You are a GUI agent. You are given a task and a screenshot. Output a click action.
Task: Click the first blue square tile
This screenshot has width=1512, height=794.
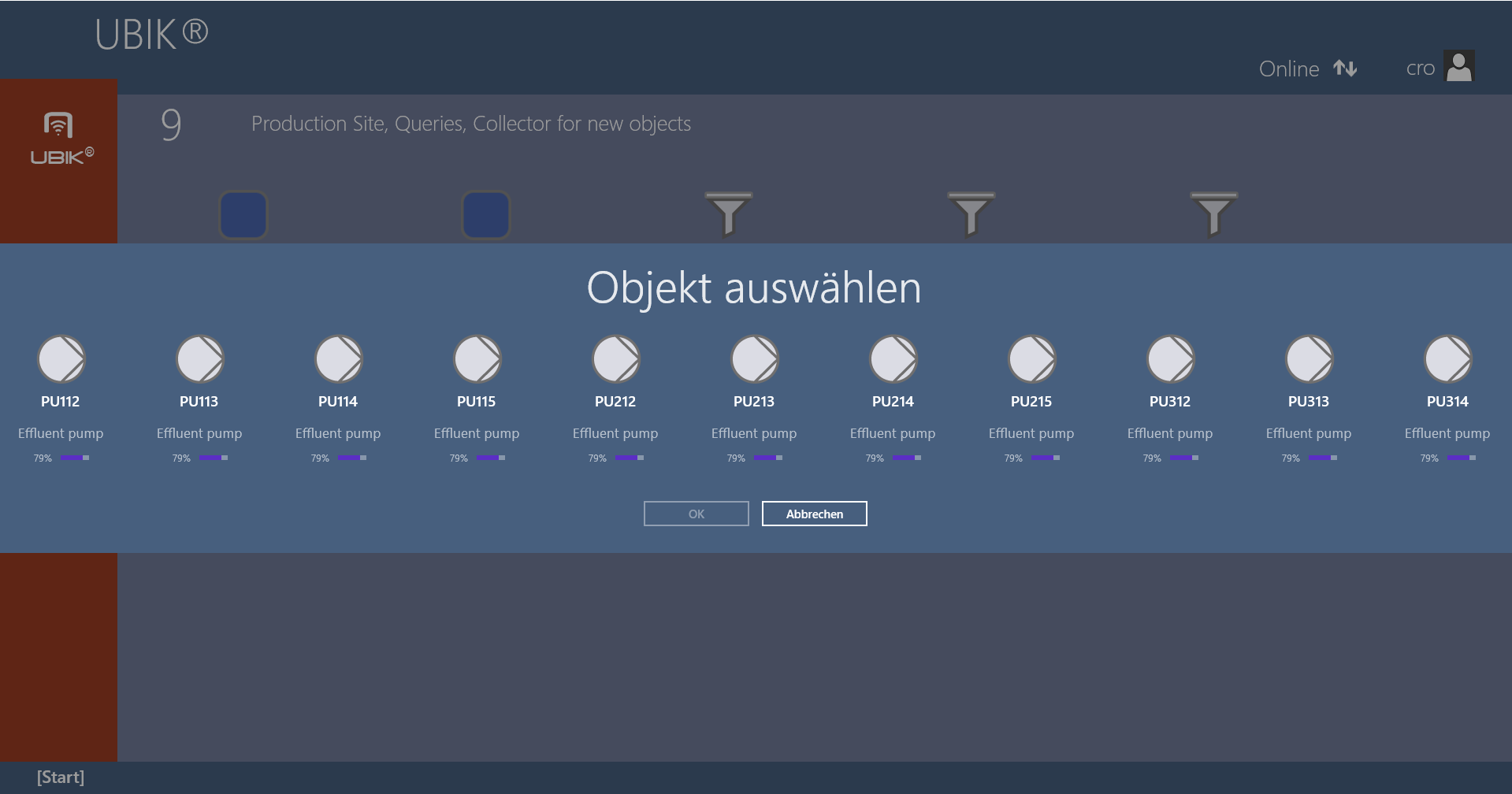click(x=243, y=215)
